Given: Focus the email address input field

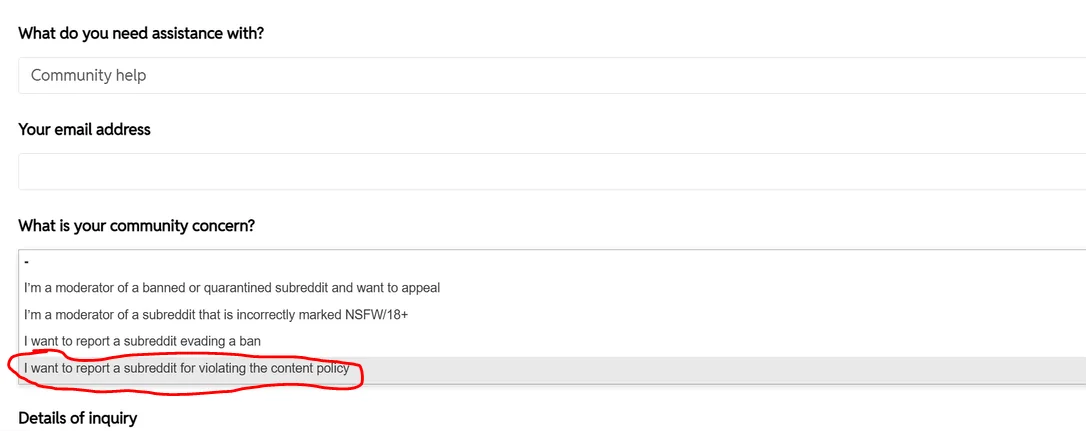Looking at the screenshot, I should pyautogui.click(x=550, y=171).
